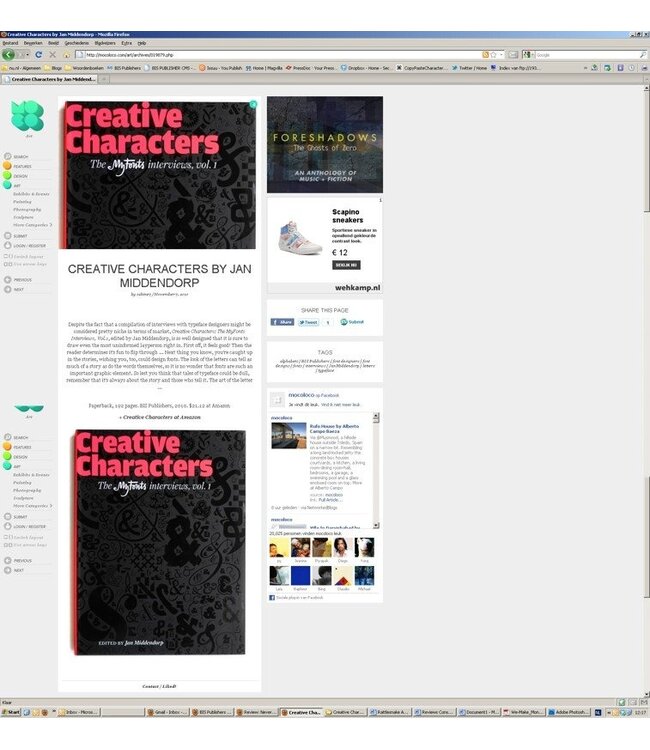Screen dimensions: 650x750
Task: Open the address bar history dropdown
Action: click(501, 55)
